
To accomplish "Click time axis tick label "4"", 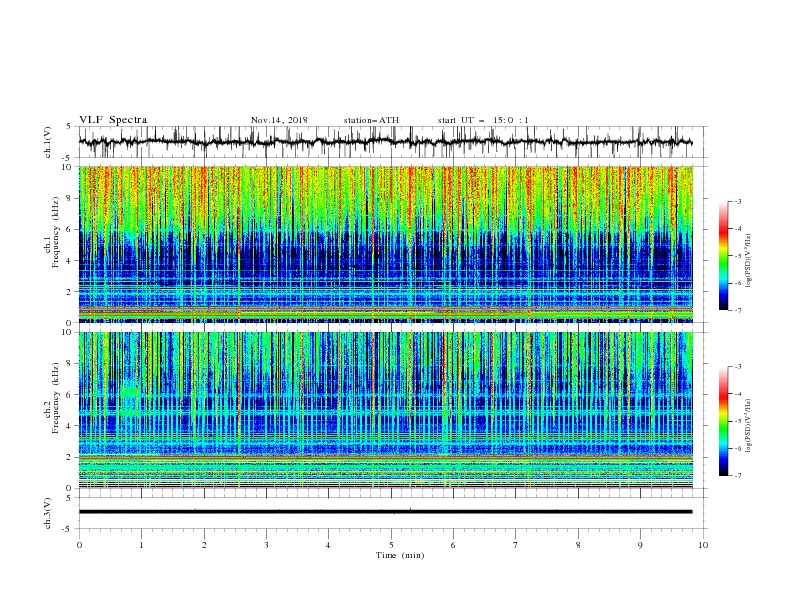I will click(329, 545).
